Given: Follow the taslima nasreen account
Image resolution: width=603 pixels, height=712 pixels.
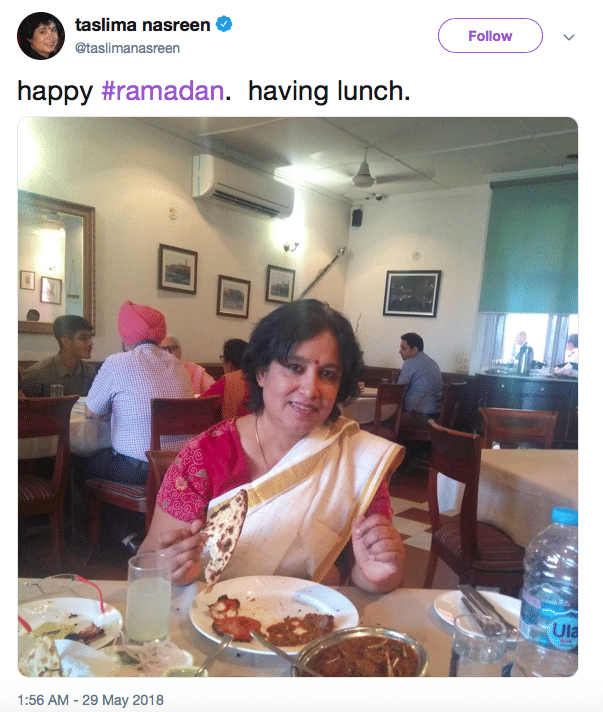Looking at the screenshot, I should click(x=490, y=36).
